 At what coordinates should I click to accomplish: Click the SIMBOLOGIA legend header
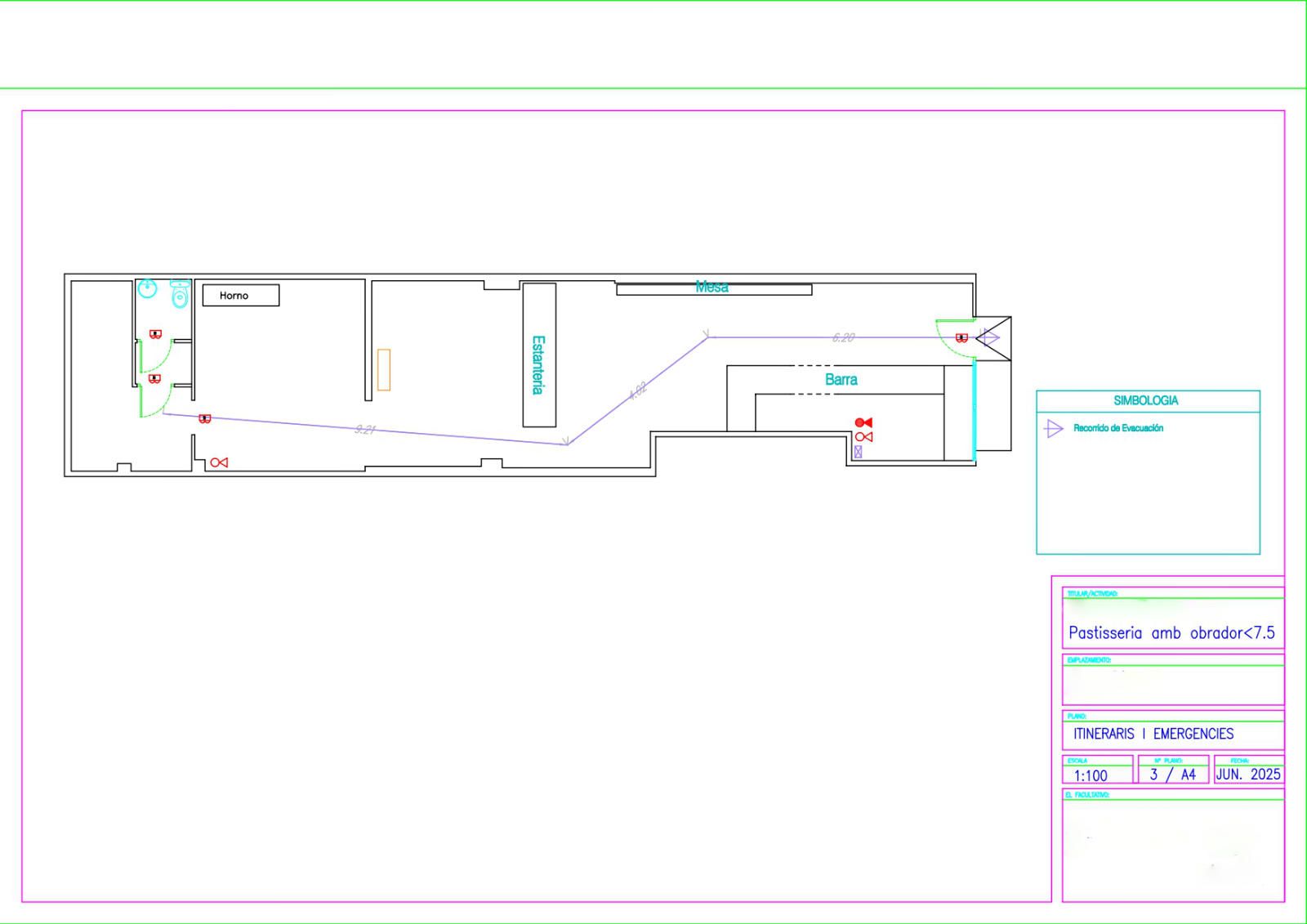tap(1145, 401)
